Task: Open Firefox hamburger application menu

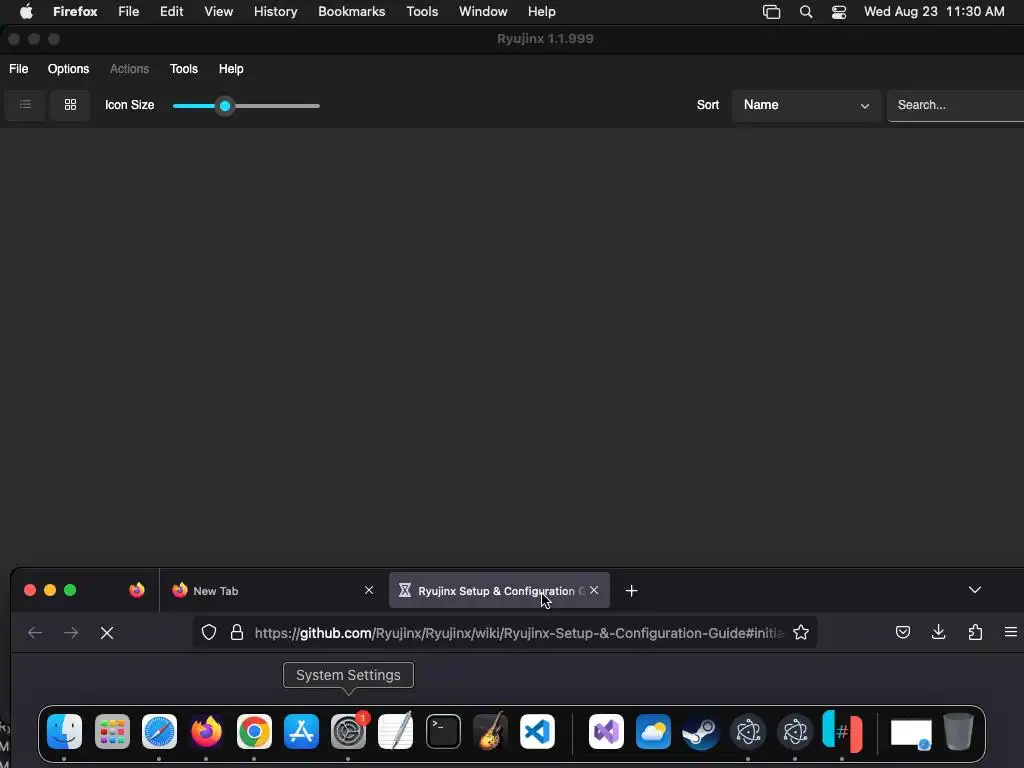Action: coord(1010,632)
